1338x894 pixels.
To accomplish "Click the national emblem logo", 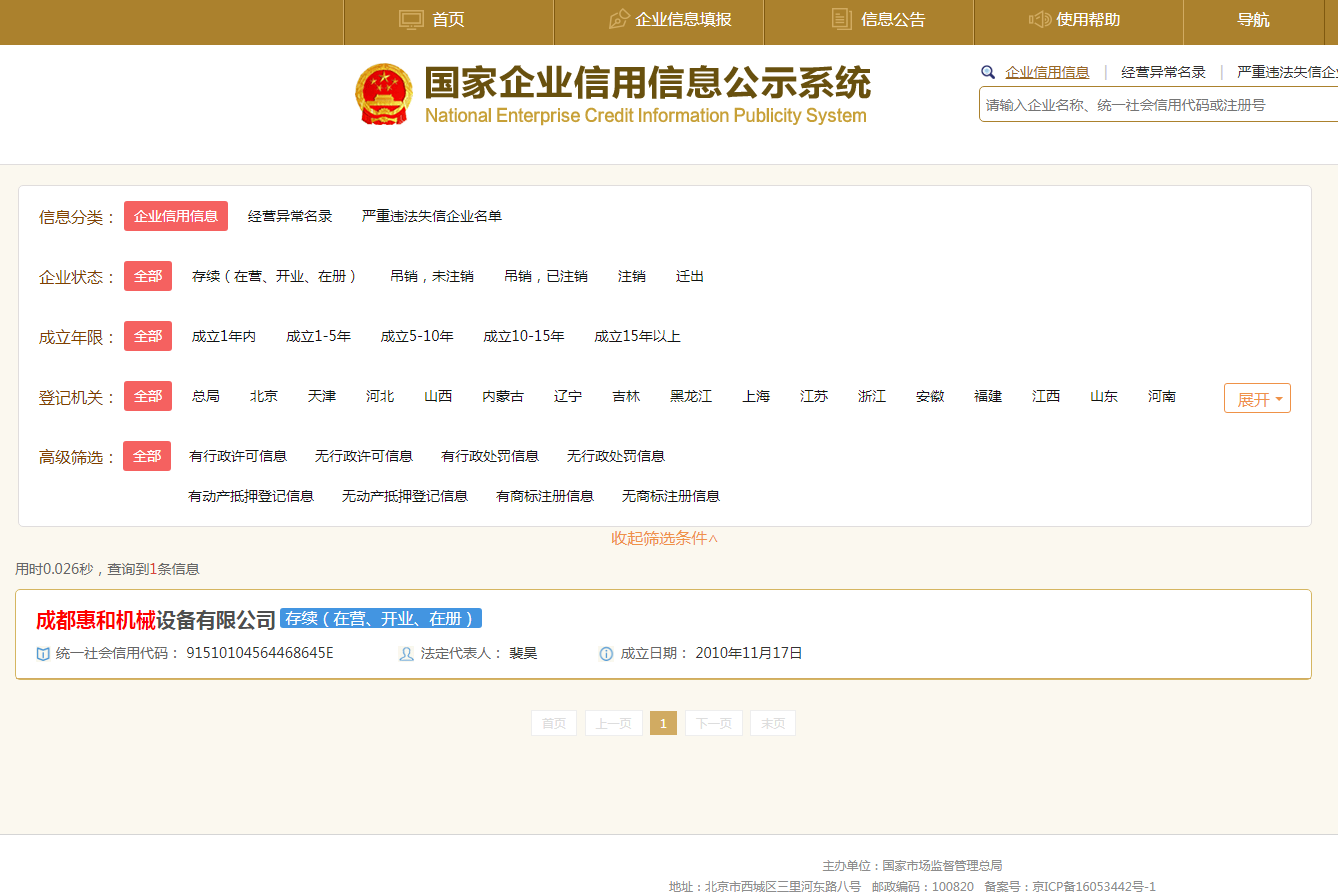I will [384, 94].
